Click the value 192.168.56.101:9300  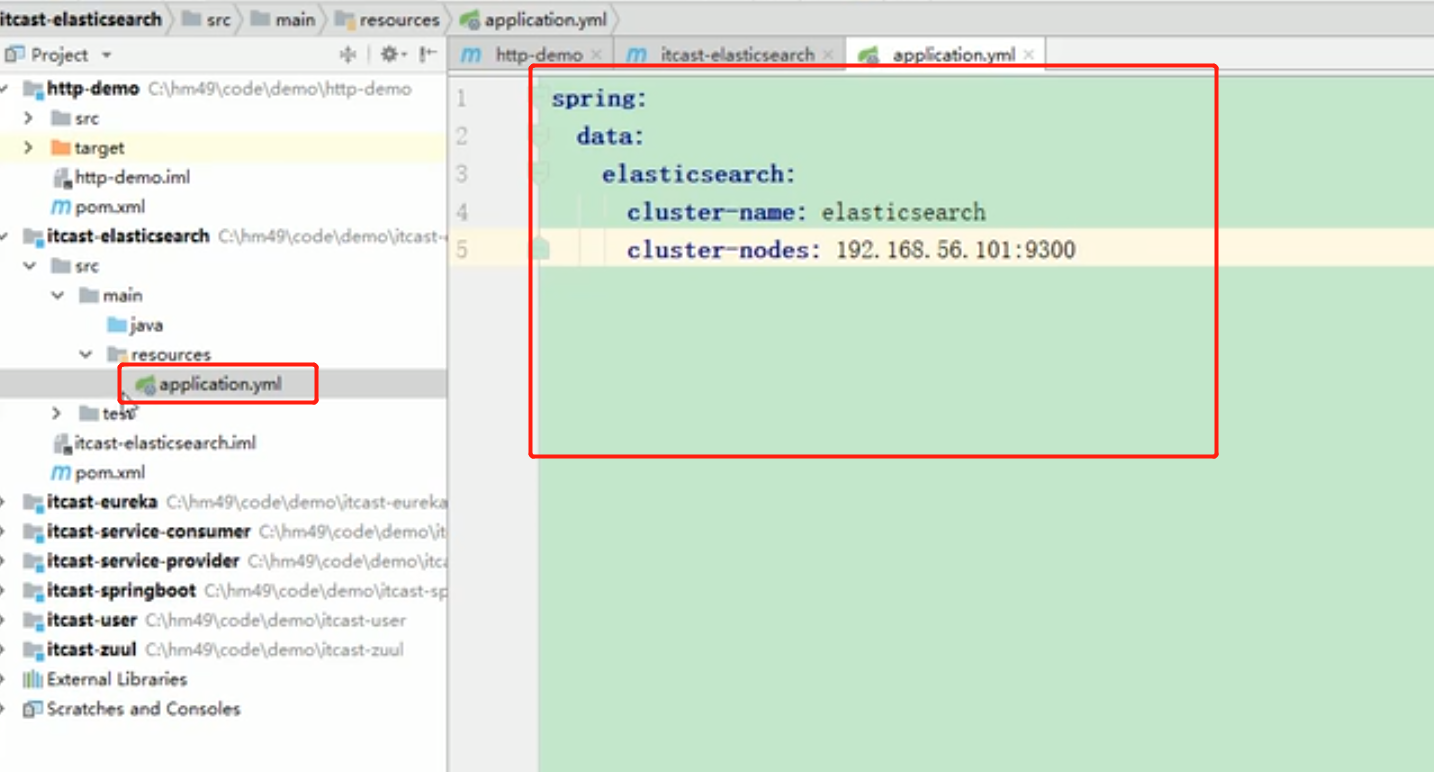click(x=955, y=250)
